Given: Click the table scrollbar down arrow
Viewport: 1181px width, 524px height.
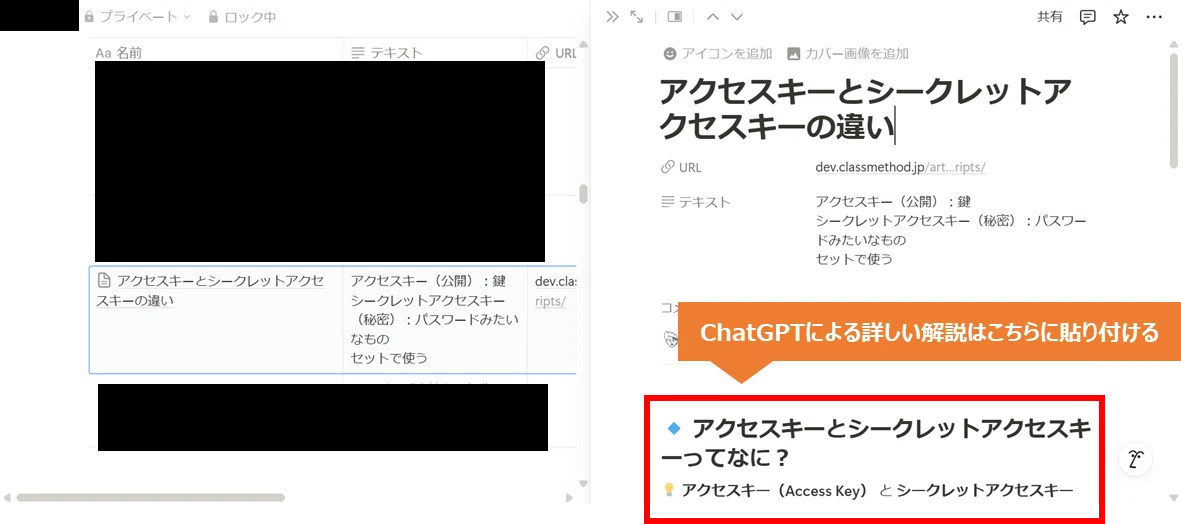Looking at the screenshot, I should [x=583, y=483].
